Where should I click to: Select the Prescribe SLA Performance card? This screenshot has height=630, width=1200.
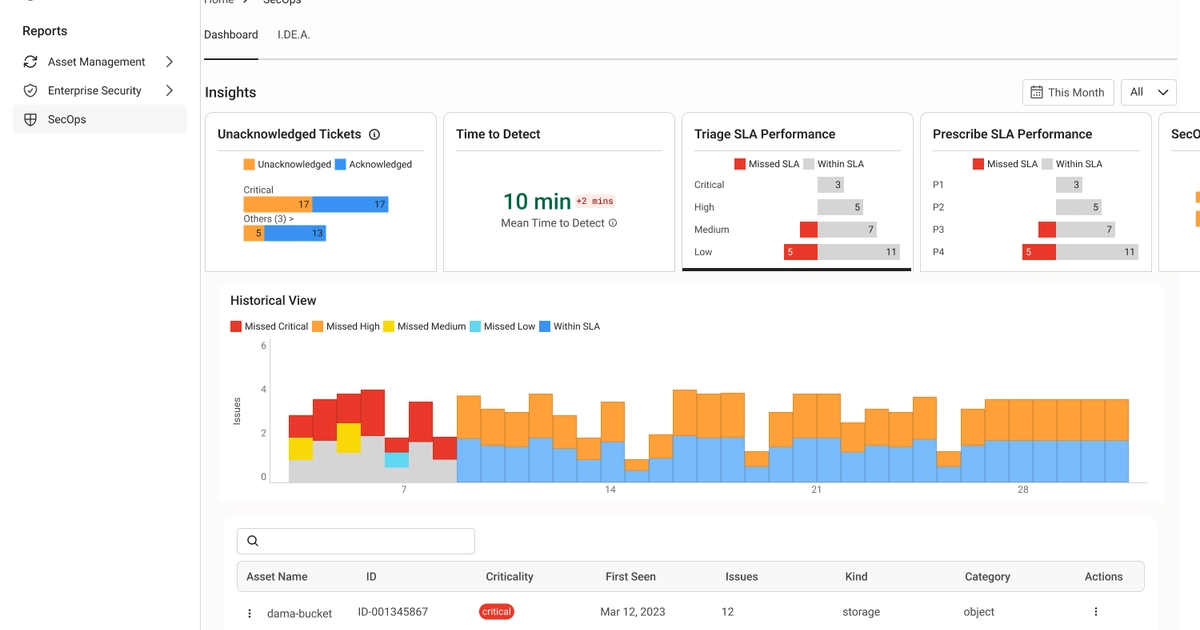pyautogui.click(x=1035, y=192)
